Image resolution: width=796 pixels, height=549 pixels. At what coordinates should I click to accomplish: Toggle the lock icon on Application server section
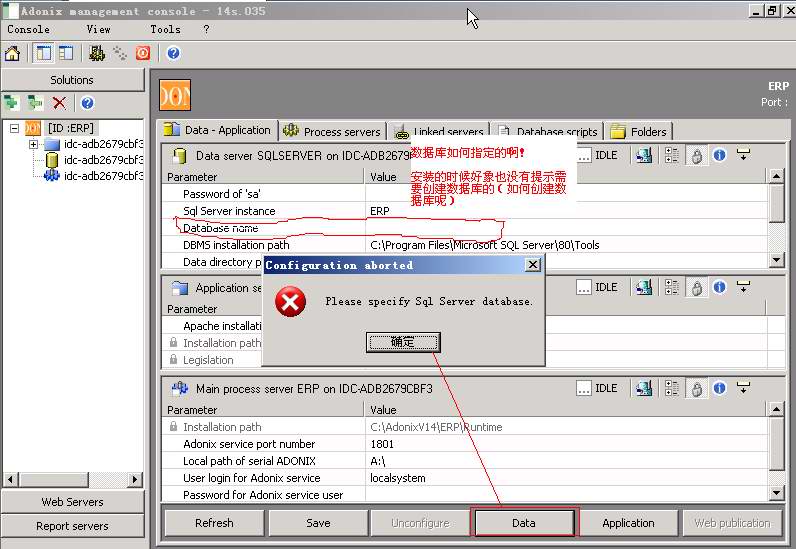point(696,288)
